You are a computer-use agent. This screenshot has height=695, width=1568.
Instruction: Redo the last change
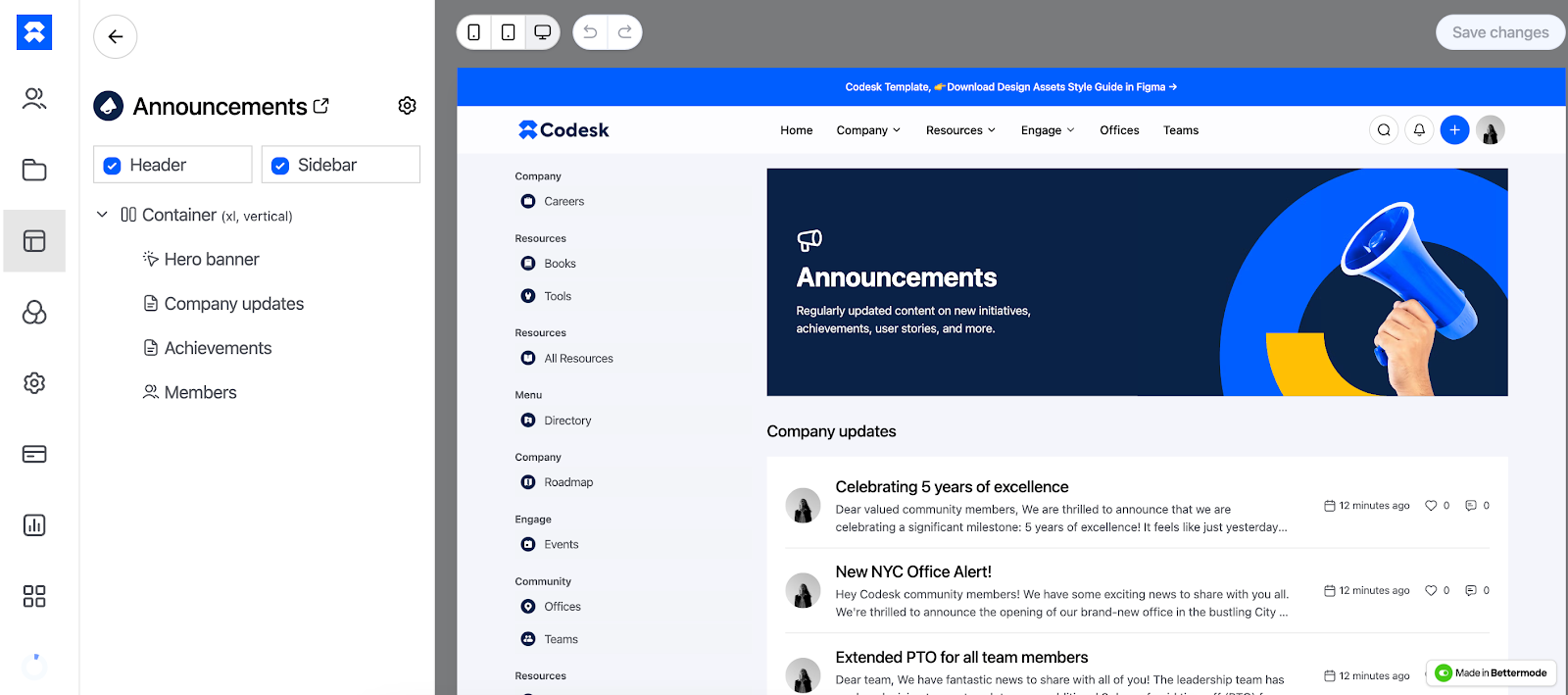coord(625,32)
